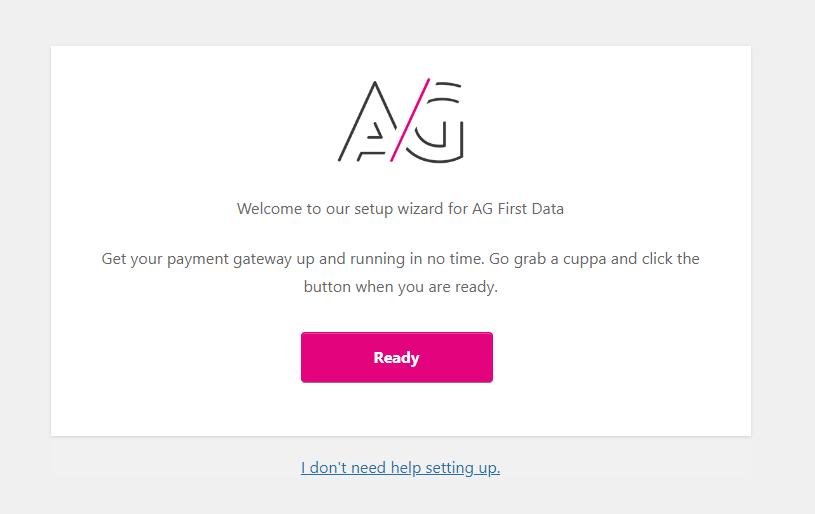Screen dimensions: 815x514
Task: Click the word 'Welcome' in the heading
Action: (269, 209)
